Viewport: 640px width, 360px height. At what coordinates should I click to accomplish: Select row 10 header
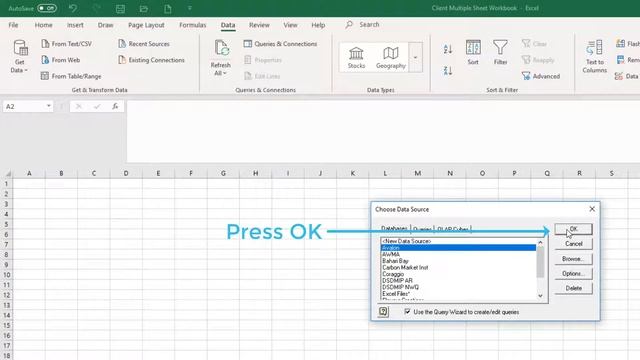7,275
